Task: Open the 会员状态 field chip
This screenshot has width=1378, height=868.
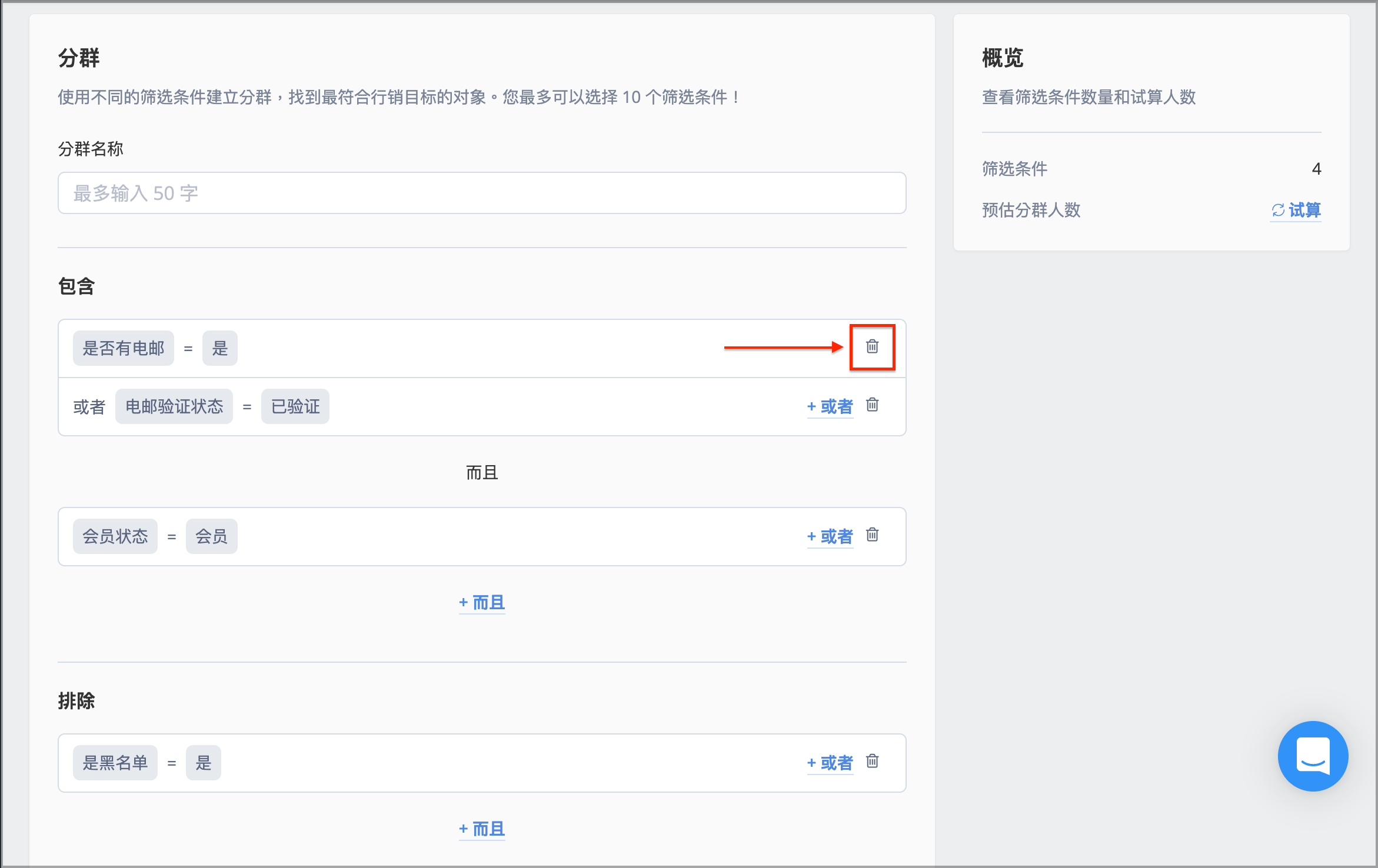Action: [115, 536]
